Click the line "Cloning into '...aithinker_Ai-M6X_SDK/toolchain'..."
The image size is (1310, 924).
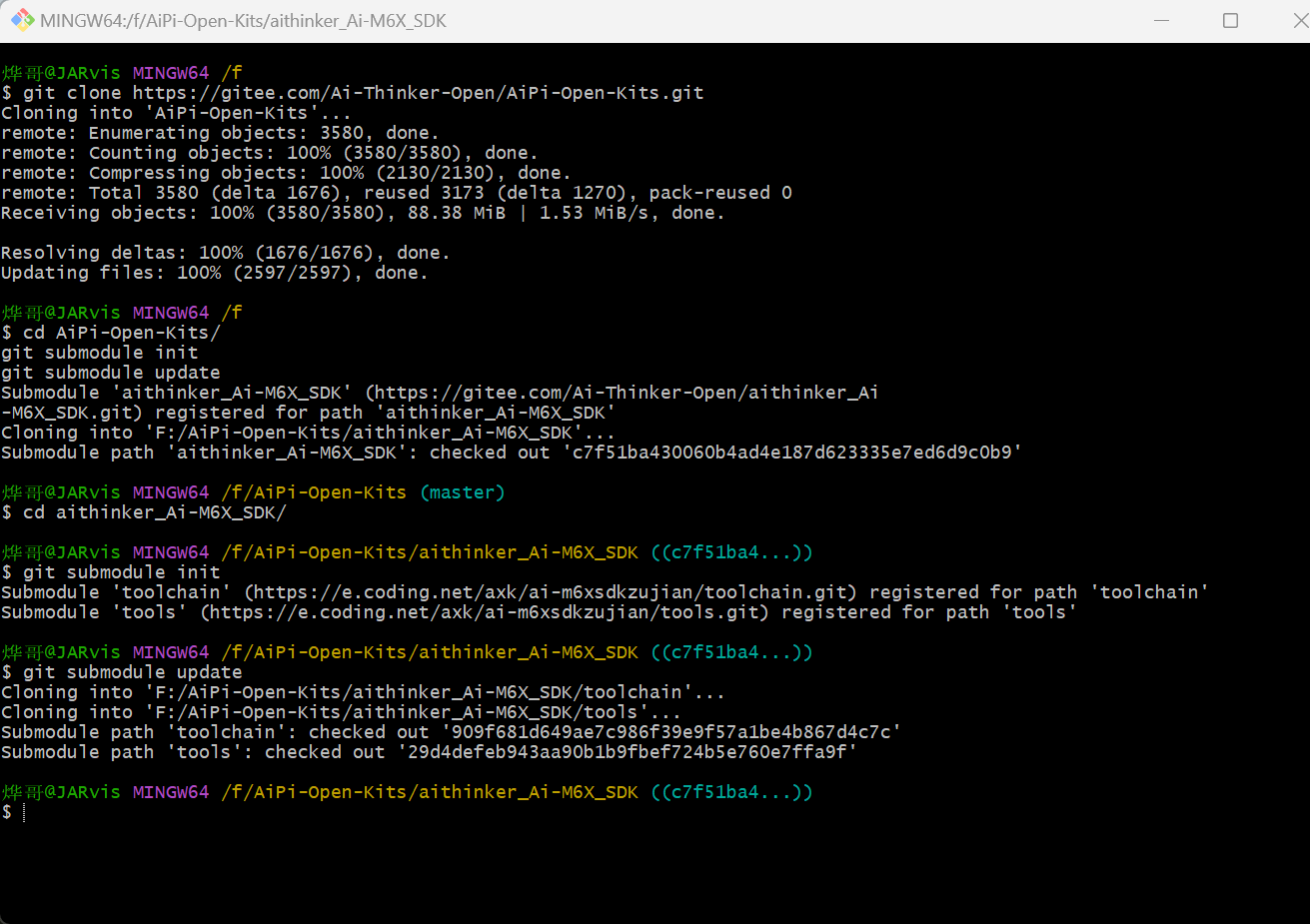[x=364, y=692]
